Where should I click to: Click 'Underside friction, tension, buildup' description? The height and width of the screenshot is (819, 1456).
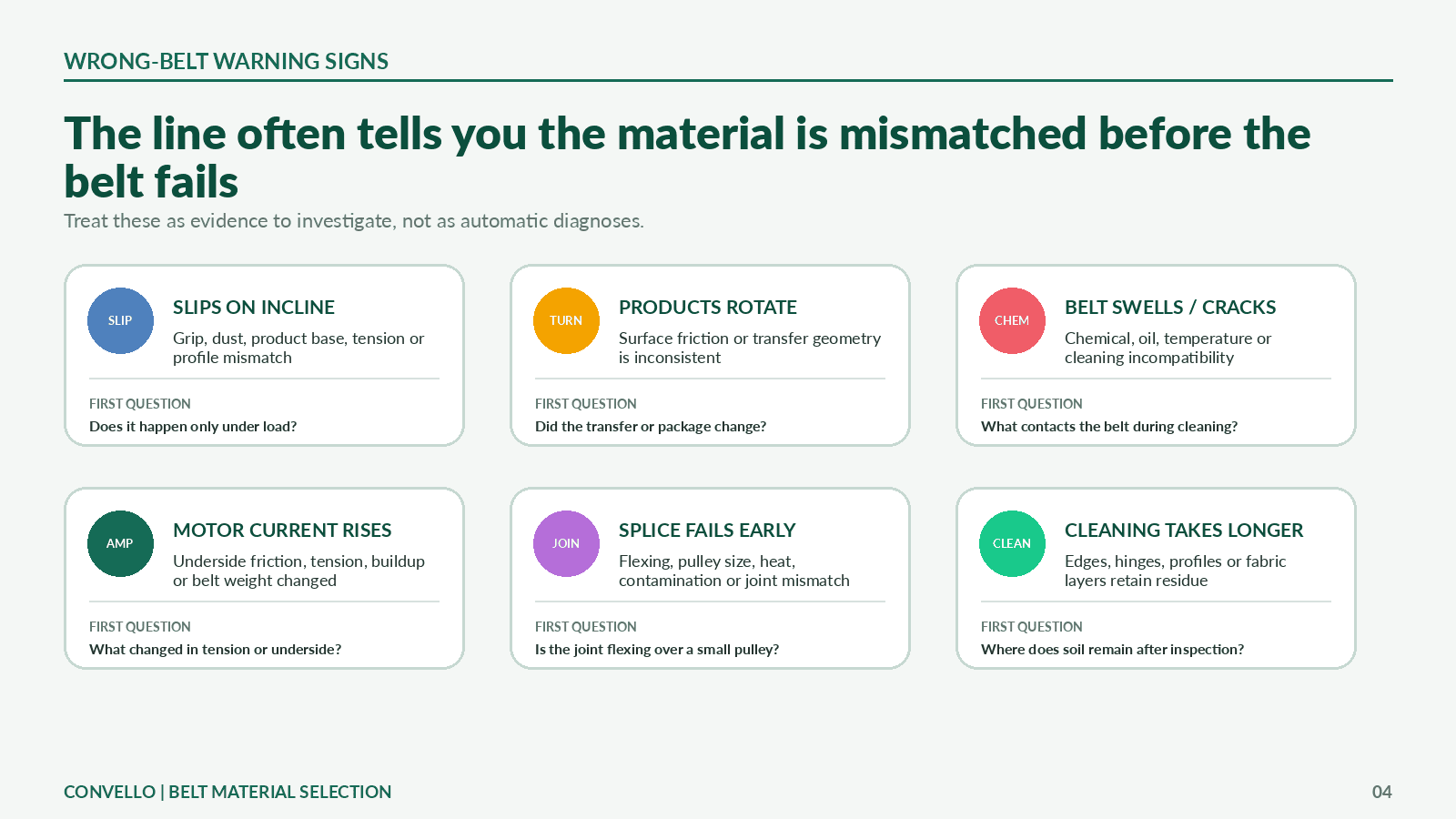click(x=298, y=571)
